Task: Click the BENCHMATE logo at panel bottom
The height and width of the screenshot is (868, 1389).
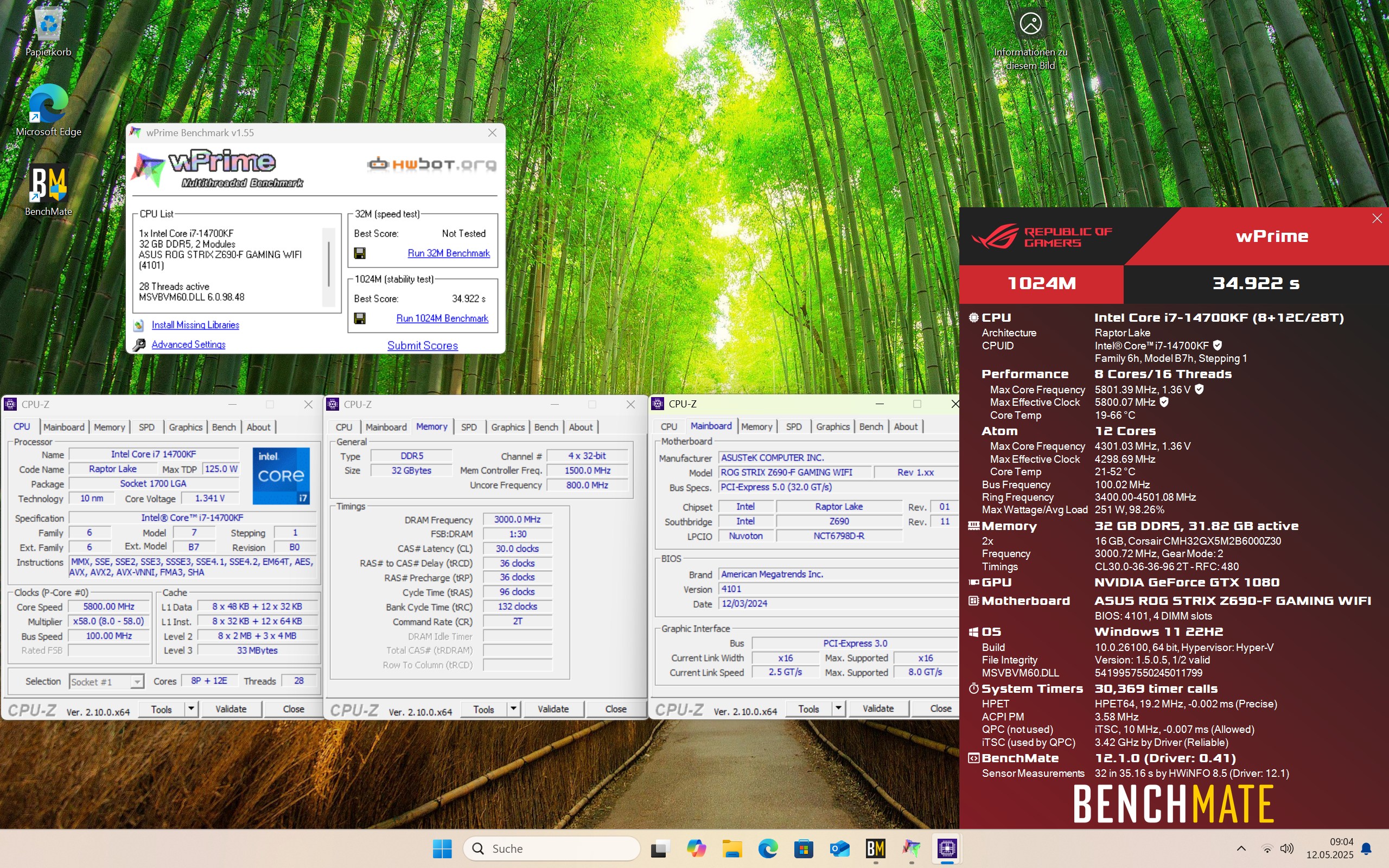Action: [x=1173, y=805]
